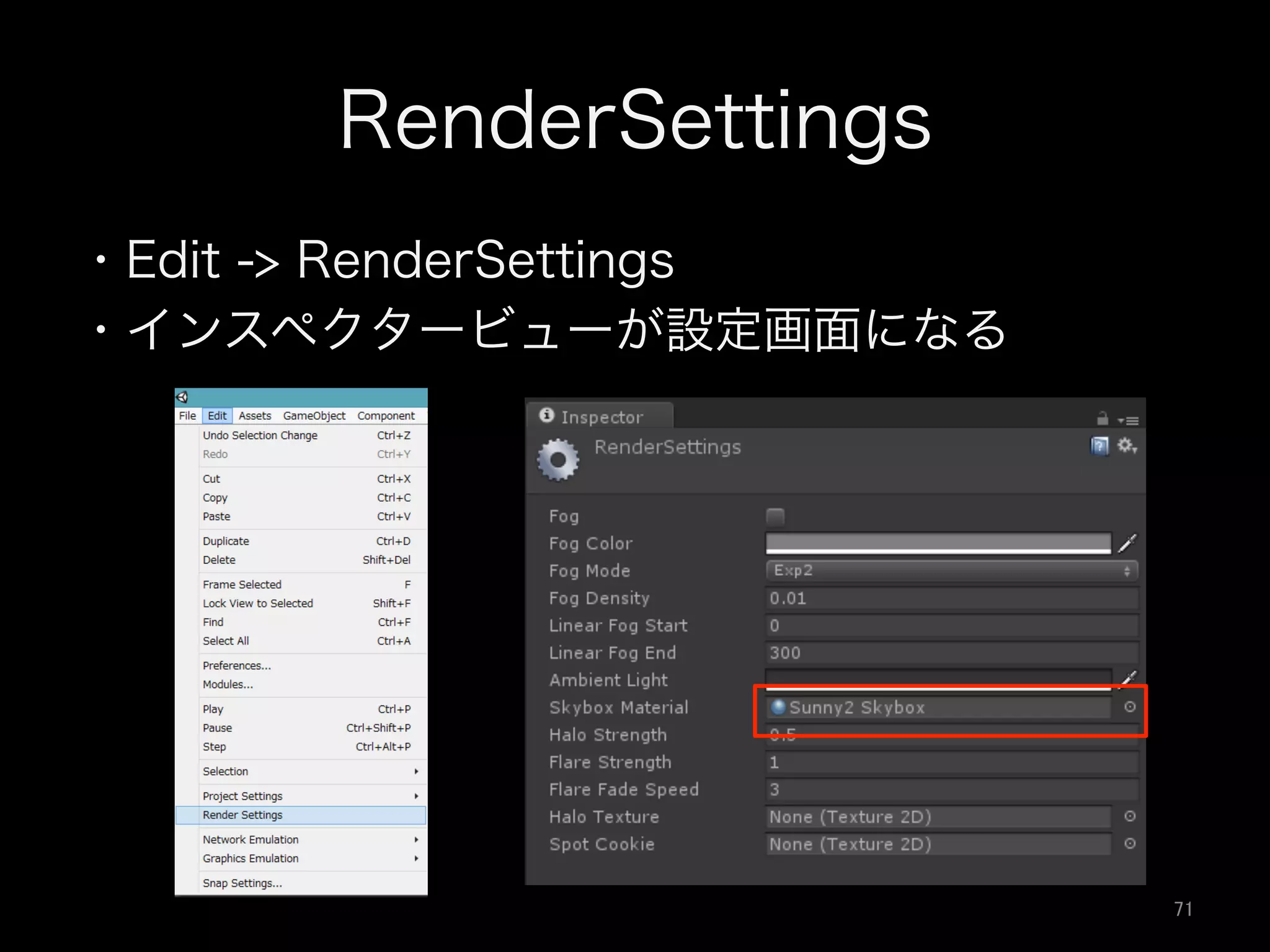Image resolution: width=1270 pixels, height=952 pixels.
Task: Toggle the Inspector lock icon
Action: click(1102, 419)
